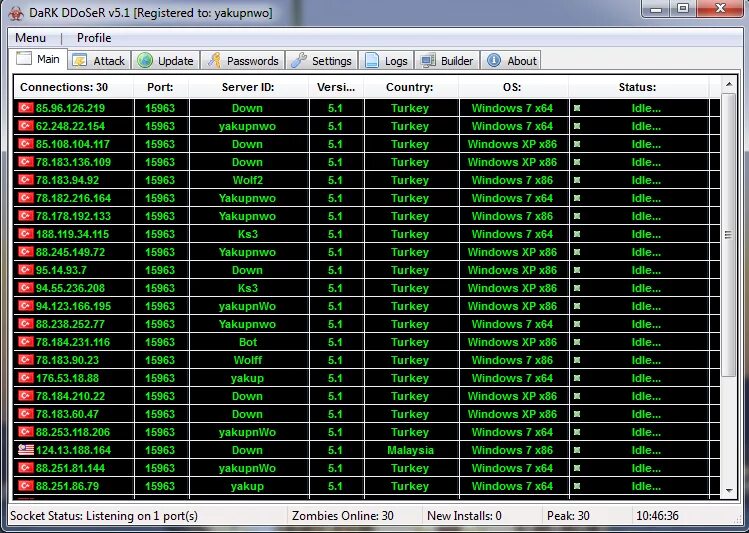749x533 pixels.
Task: Click the Port: column header
Action: (160, 87)
